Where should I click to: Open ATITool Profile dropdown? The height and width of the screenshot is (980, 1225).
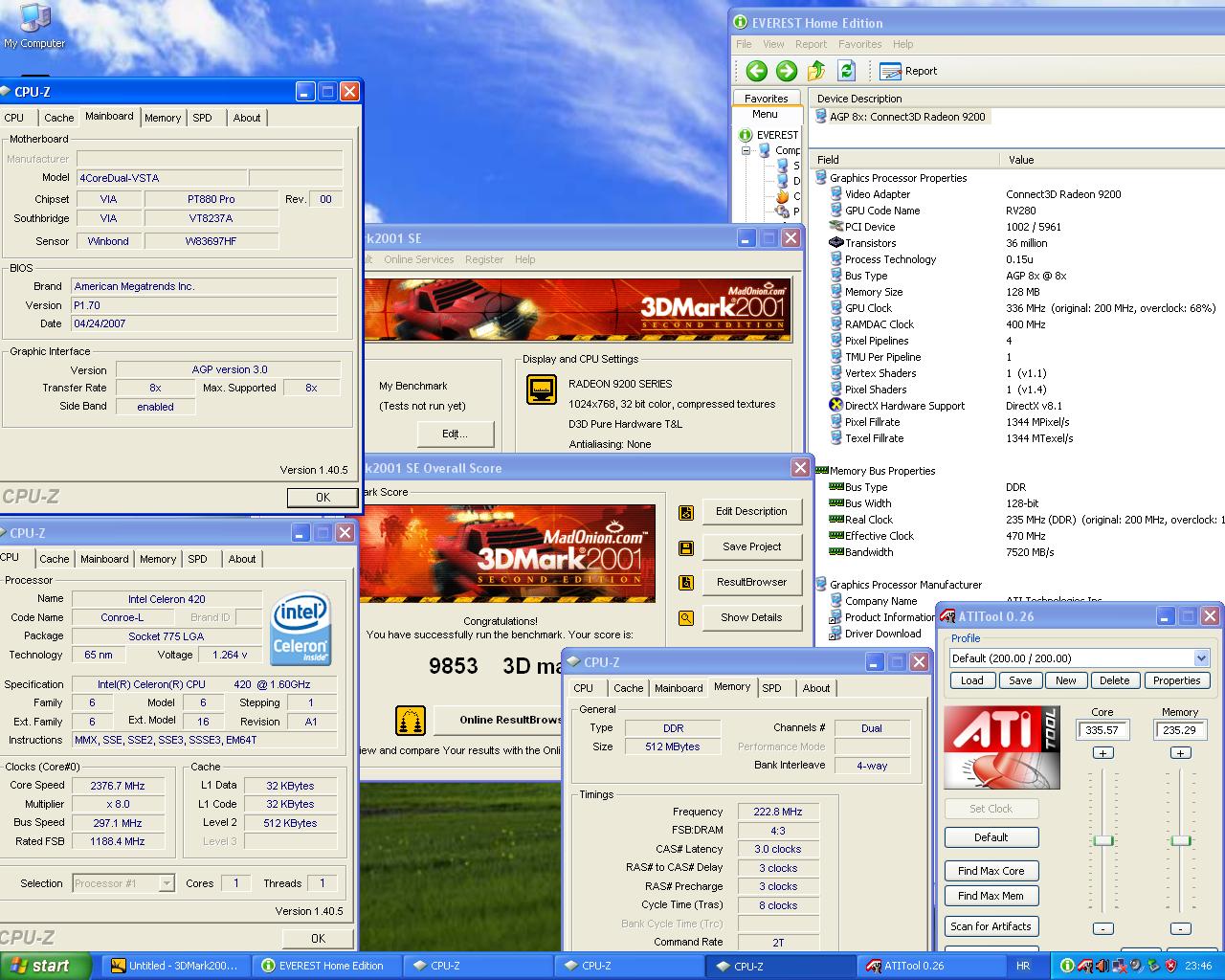1201,658
